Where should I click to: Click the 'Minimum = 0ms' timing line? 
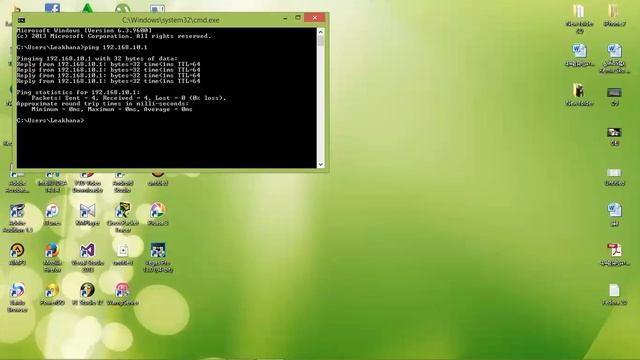coord(112,109)
